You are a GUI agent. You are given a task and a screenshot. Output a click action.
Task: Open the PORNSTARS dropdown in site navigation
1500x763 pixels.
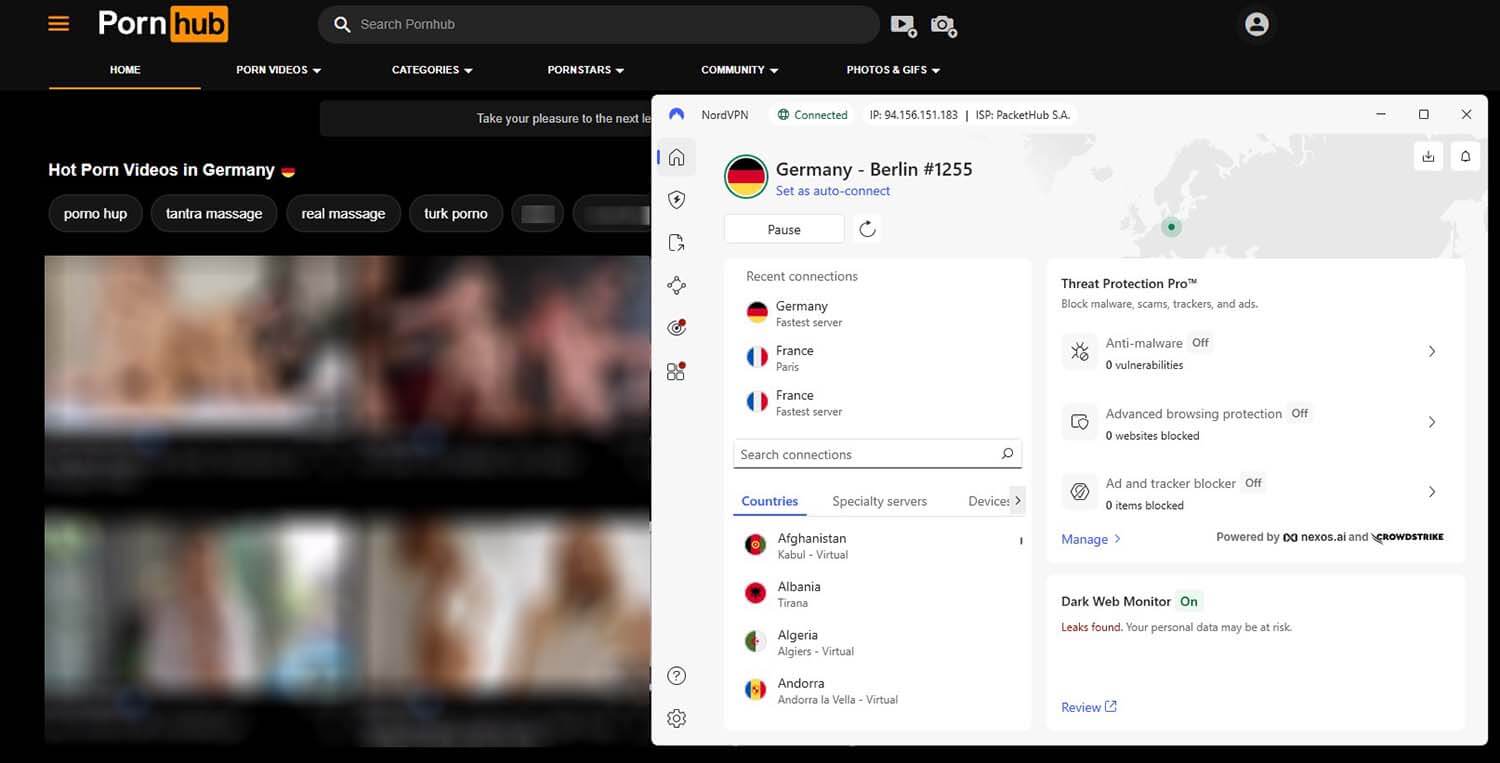point(586,70)
